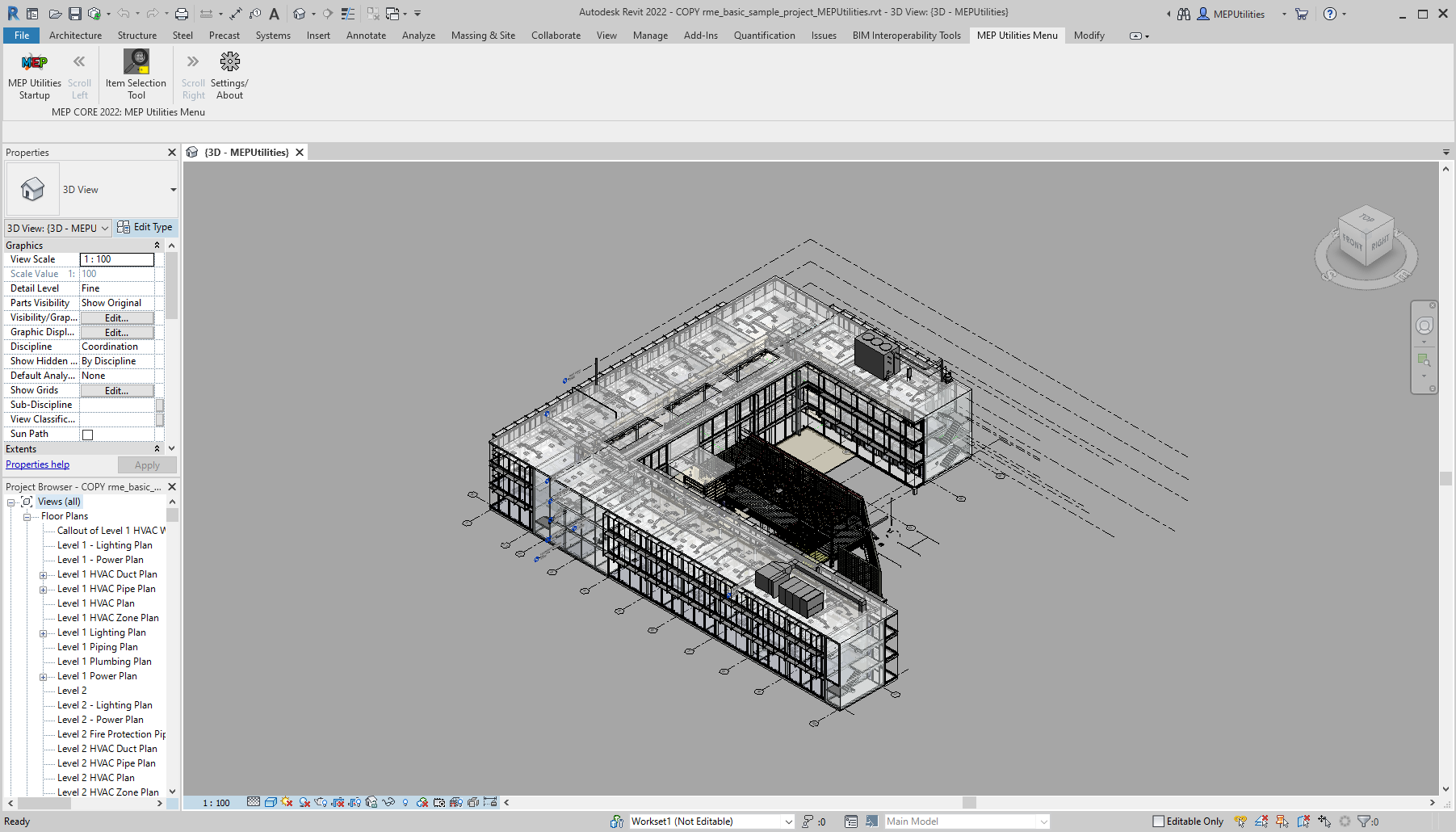The width and height of the screenshot is (1456, 832).
Task: Enable the Editable Only checkbox
Action: pyautogui.click(x=1158, y=821)
